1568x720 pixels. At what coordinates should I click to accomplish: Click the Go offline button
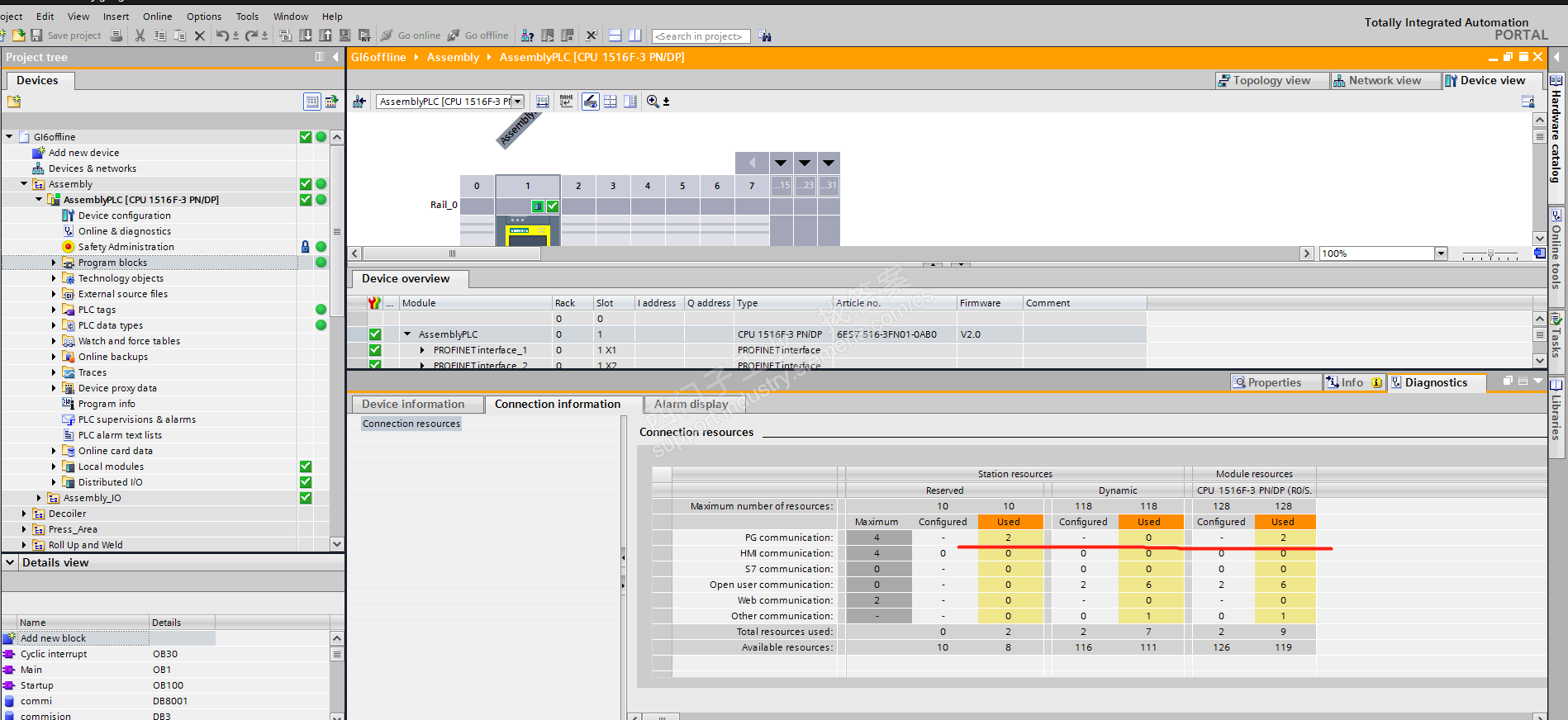[x=478, y=36]
